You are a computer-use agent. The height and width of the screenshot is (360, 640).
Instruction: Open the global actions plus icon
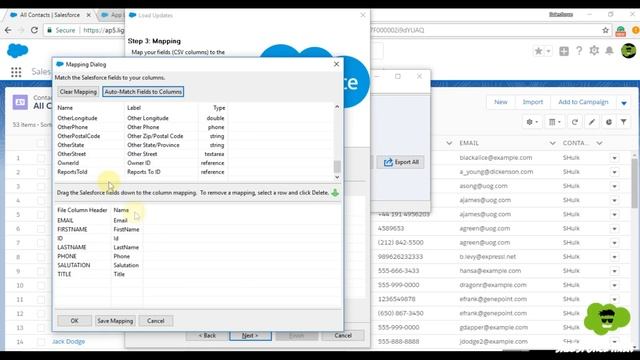point(564,51)
